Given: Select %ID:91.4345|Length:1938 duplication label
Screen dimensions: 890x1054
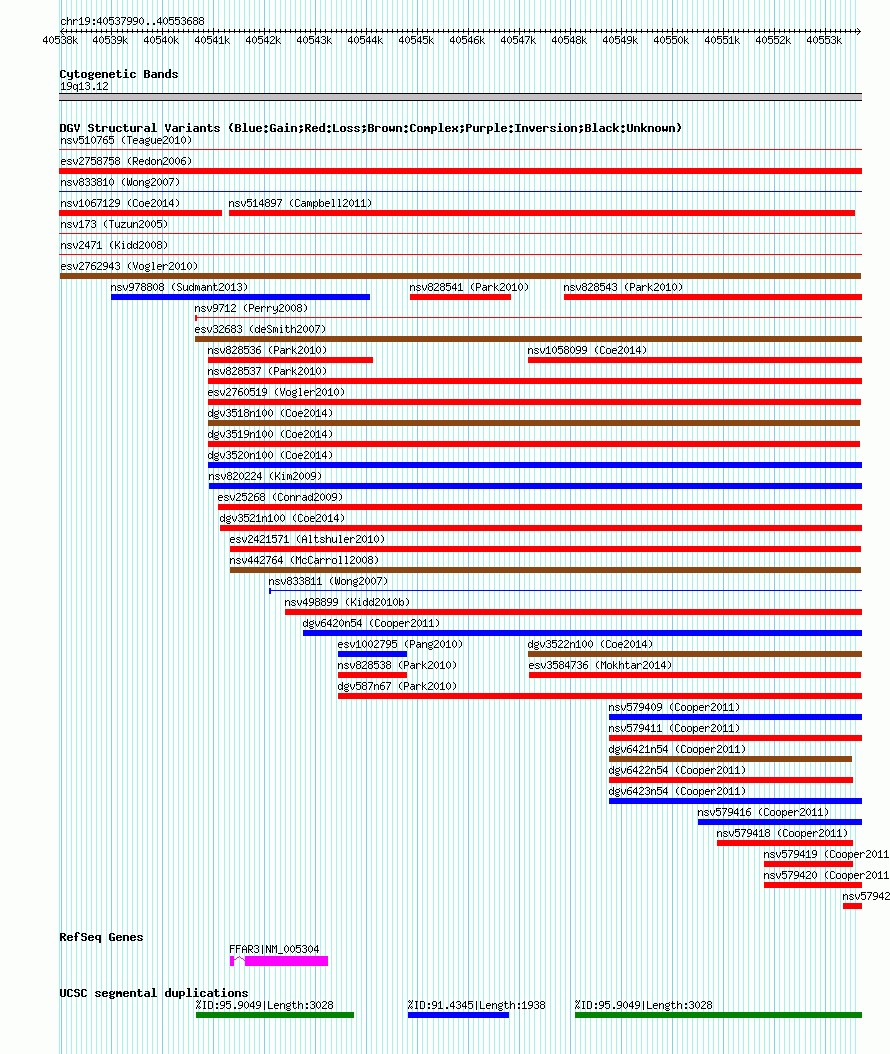Looking at the screenshot, I should point(476,1006).
